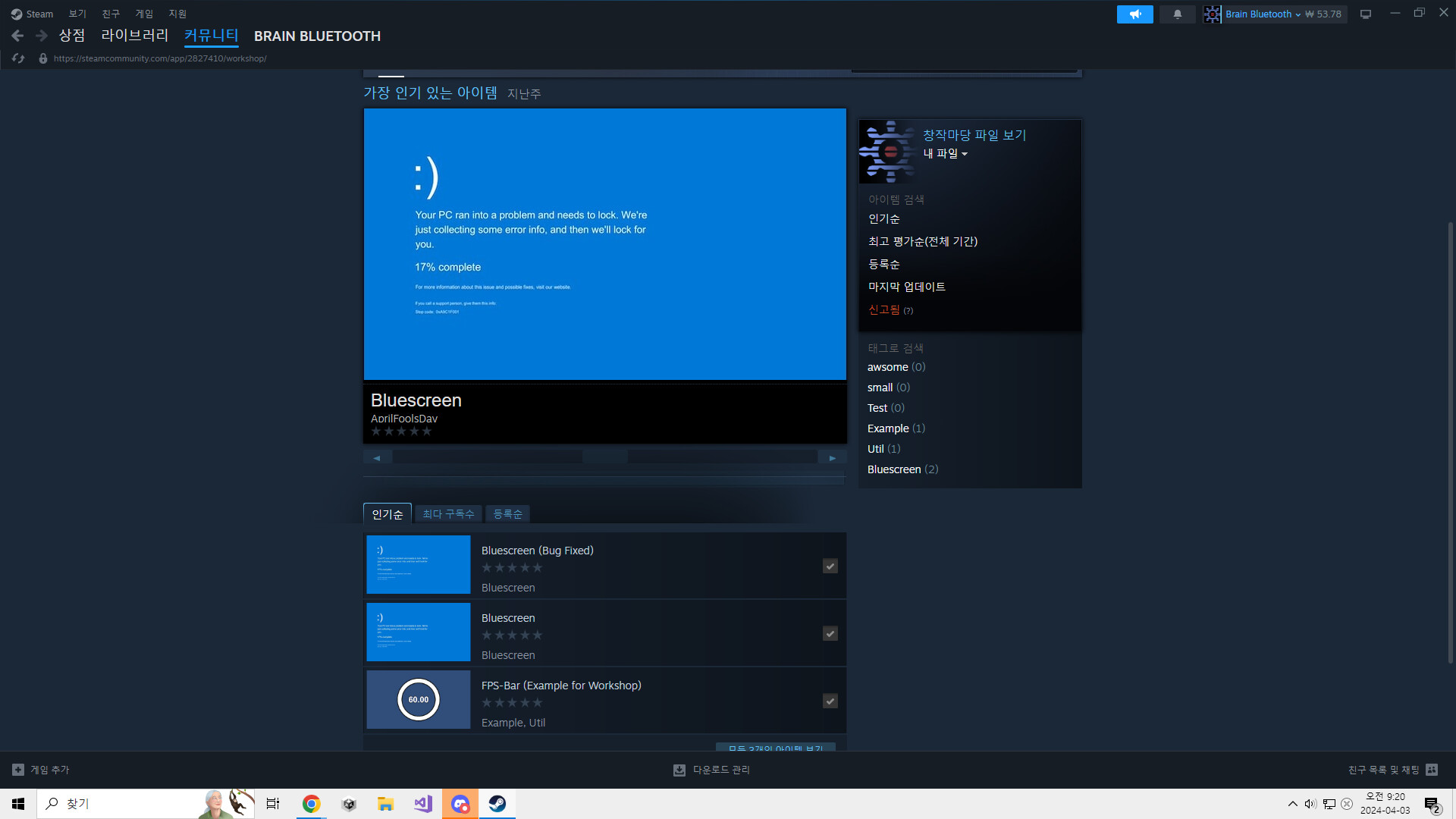The width and height of the screenshot is (1456, 819).
Task: Uncheck the FPS-Bar workshop subscription
Action: pos(830,701)
